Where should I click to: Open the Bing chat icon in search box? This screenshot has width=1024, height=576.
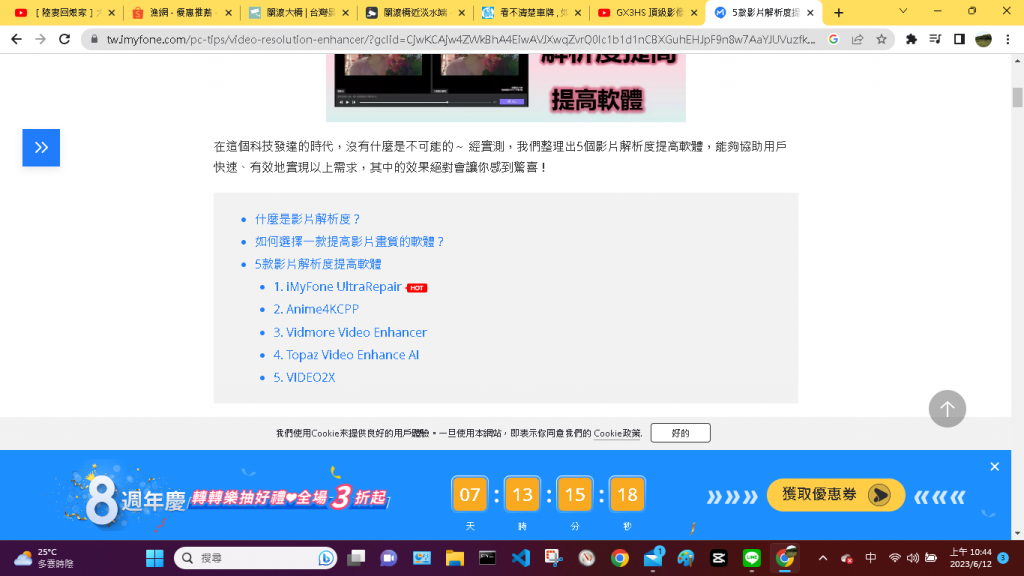[325, 558]
